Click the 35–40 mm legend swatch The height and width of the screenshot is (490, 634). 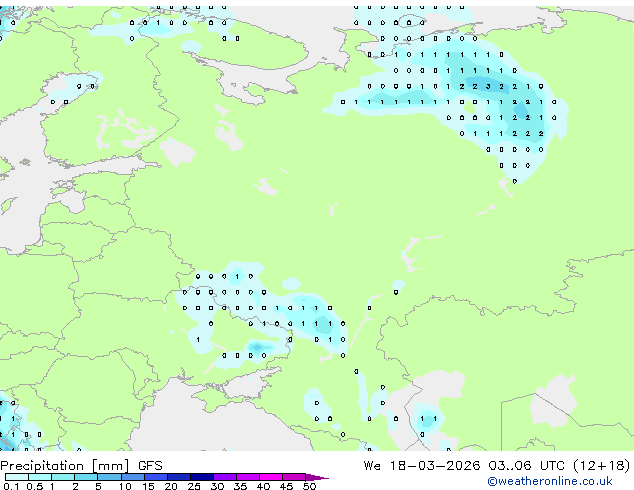click(x=248, y=477)
